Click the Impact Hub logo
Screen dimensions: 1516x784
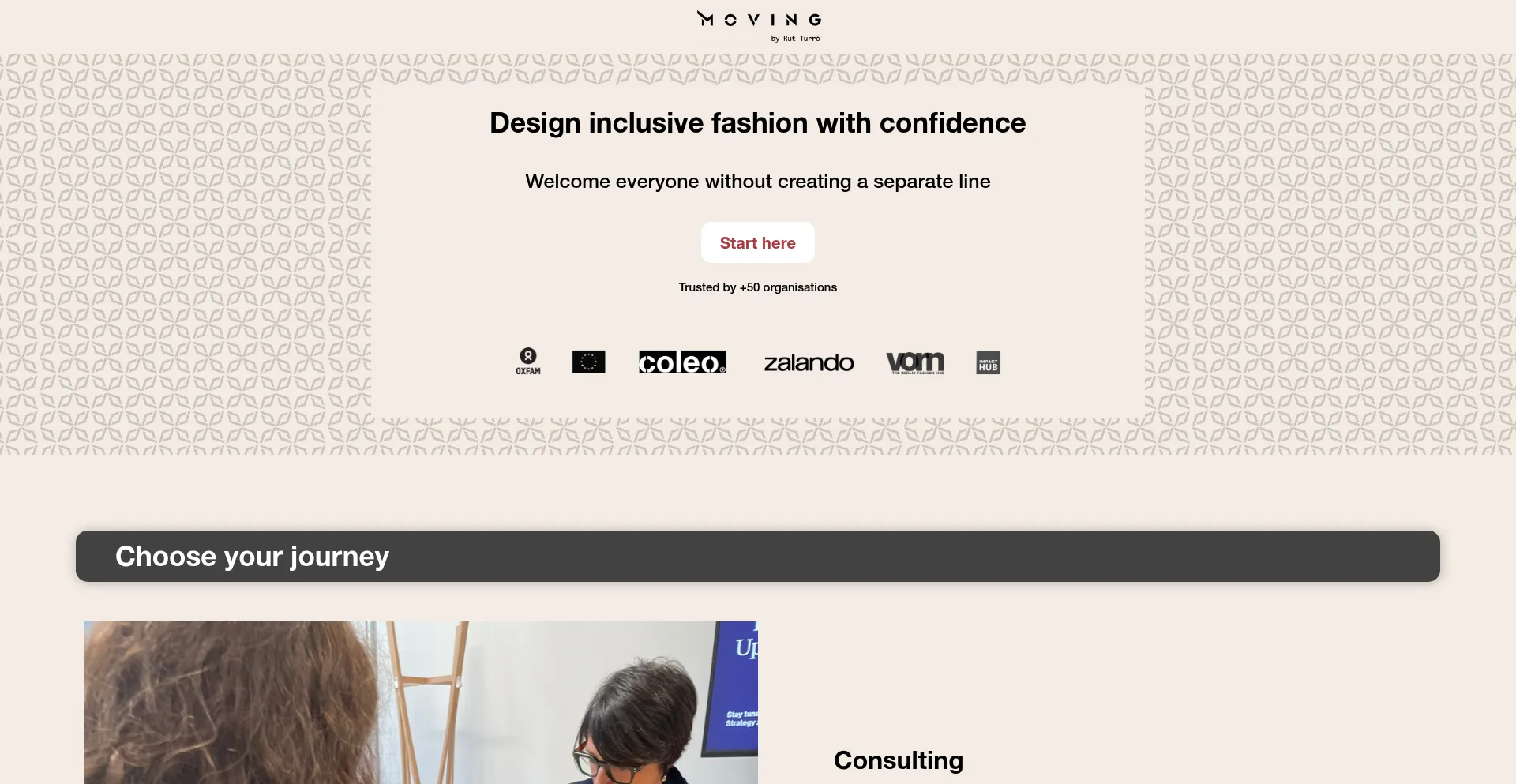(x=988, y=362)
